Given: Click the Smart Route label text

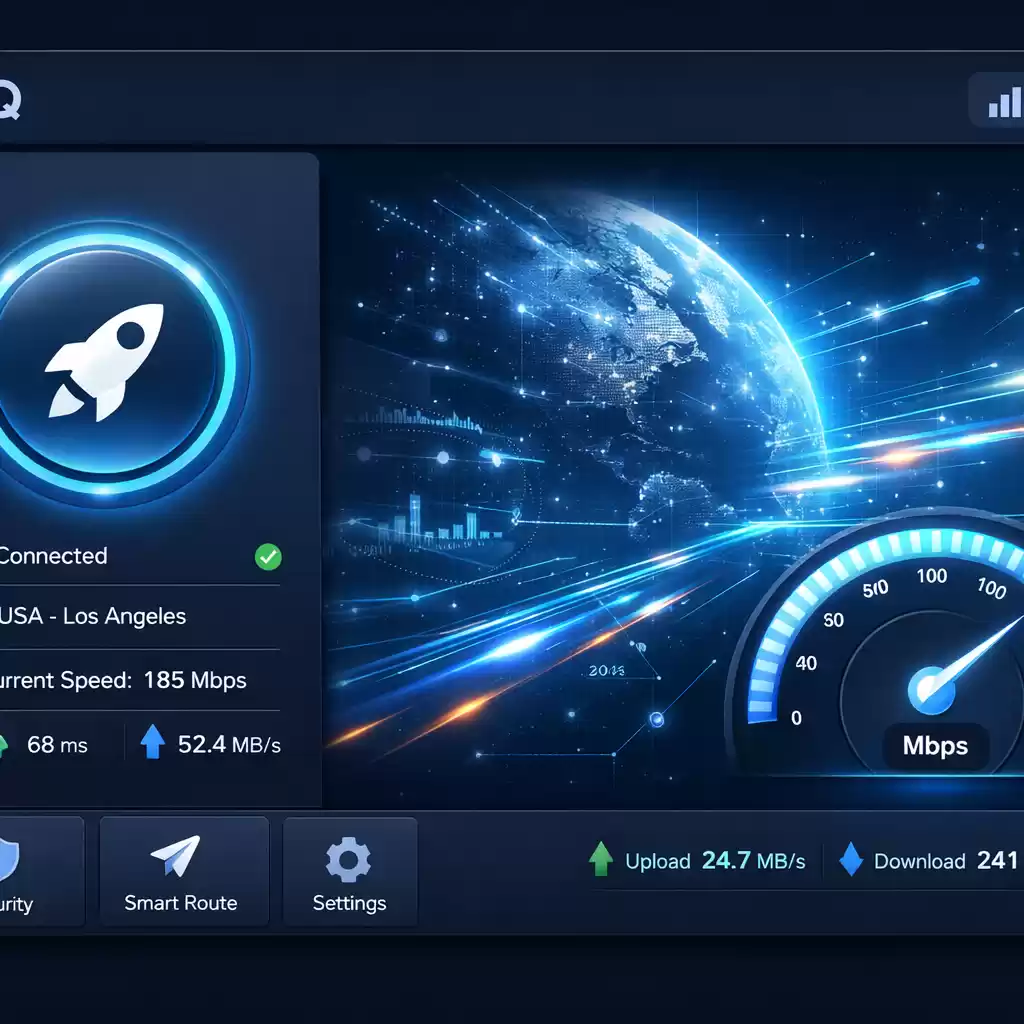Looking at the screenshot, I should (181, 903).
